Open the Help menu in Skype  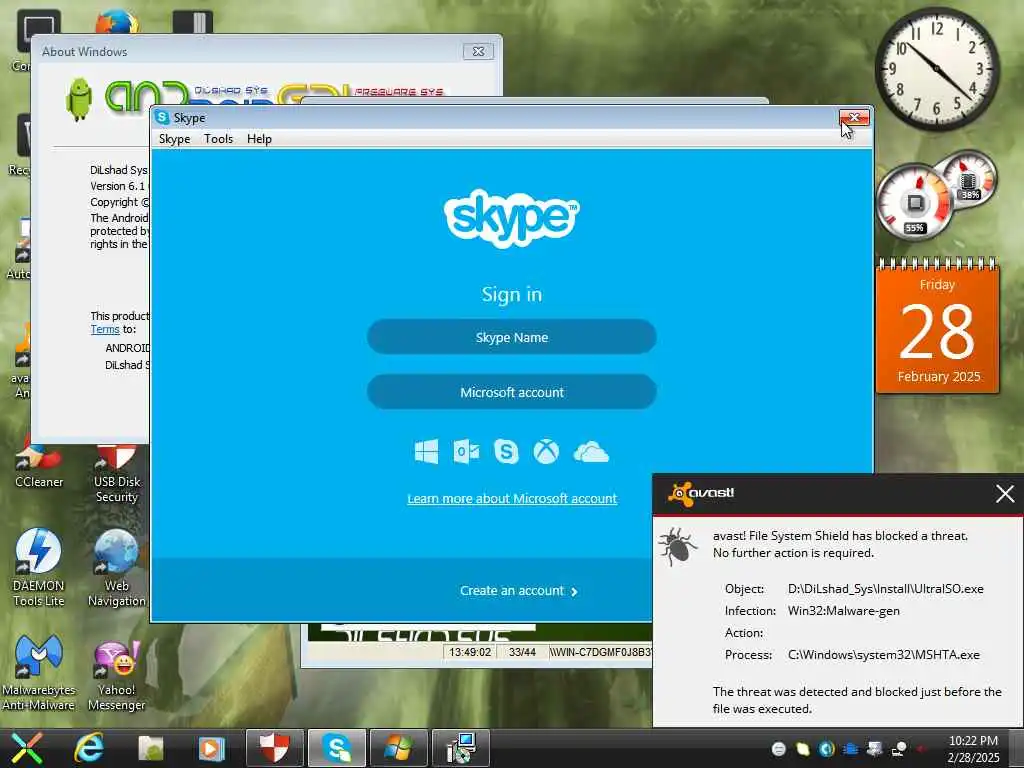tap(259, 138)
